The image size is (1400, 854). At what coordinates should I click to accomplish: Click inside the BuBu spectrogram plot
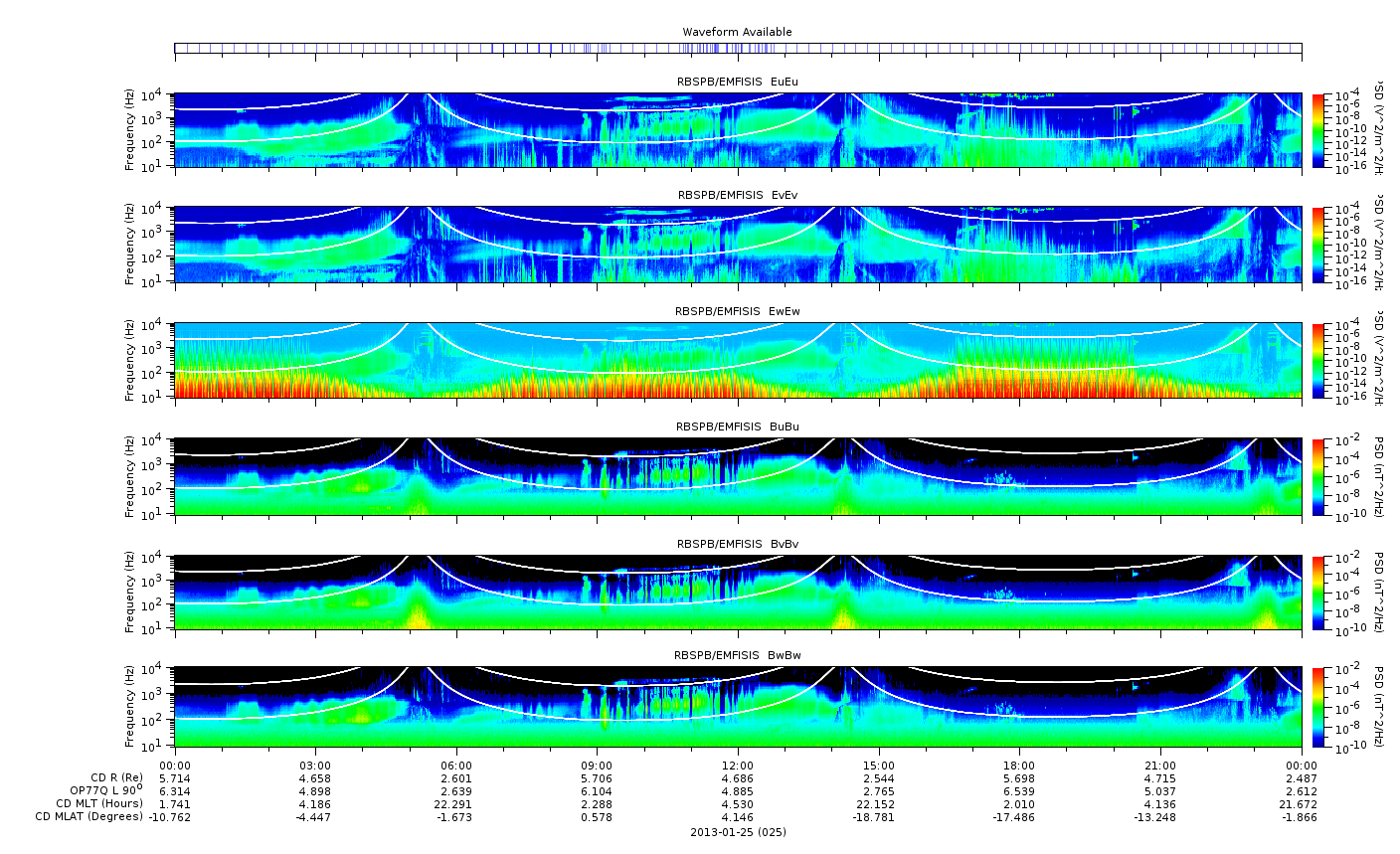click(738, 476)
